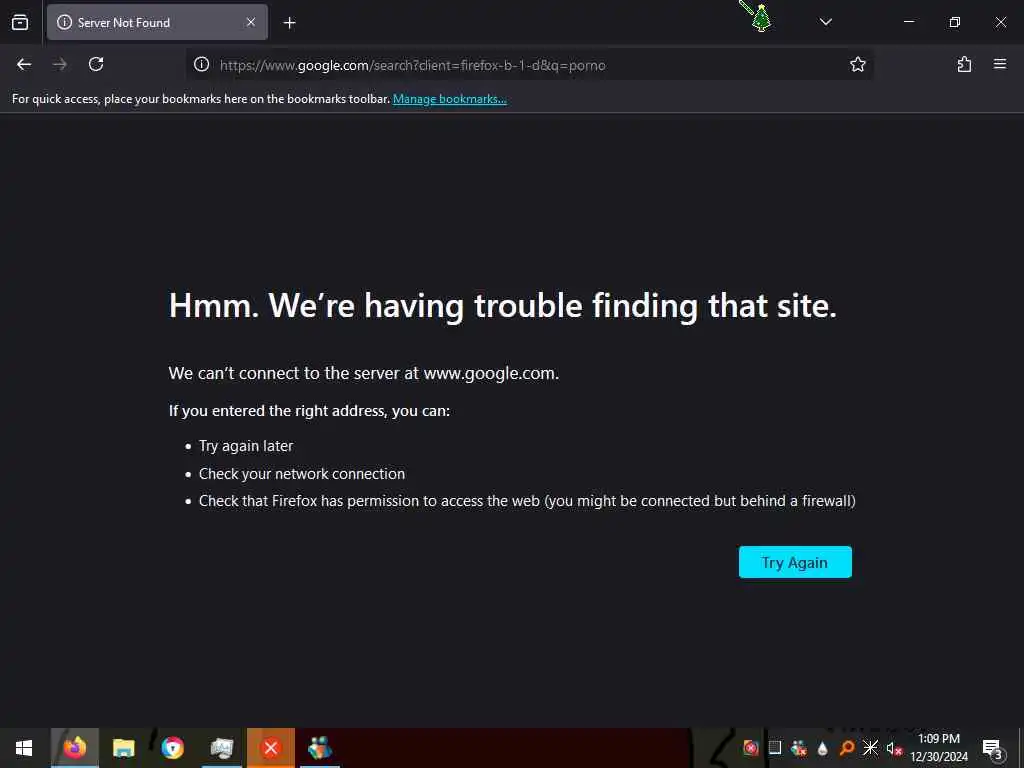Click the orange magnifier tray icon
Viewport: 1024px width, 768px height.
pos(846,748)
